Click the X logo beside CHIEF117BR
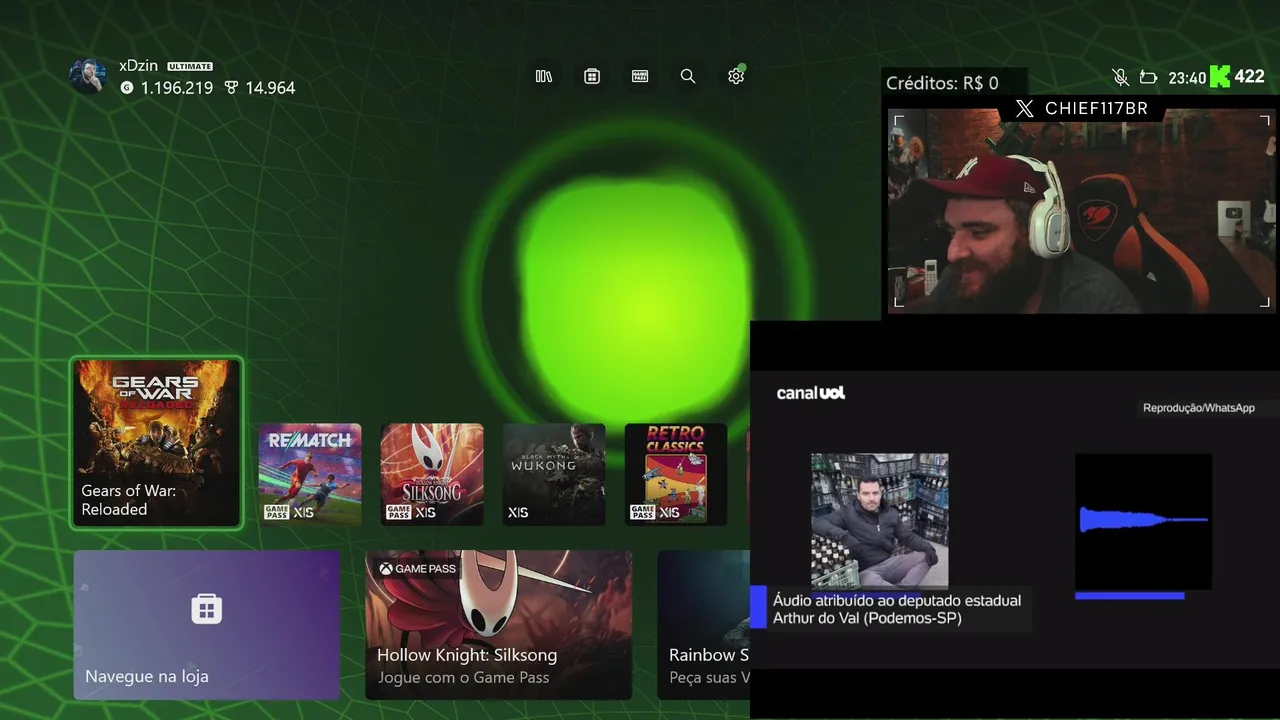This screenshot has width=1280, height=720. (1025, 109)
